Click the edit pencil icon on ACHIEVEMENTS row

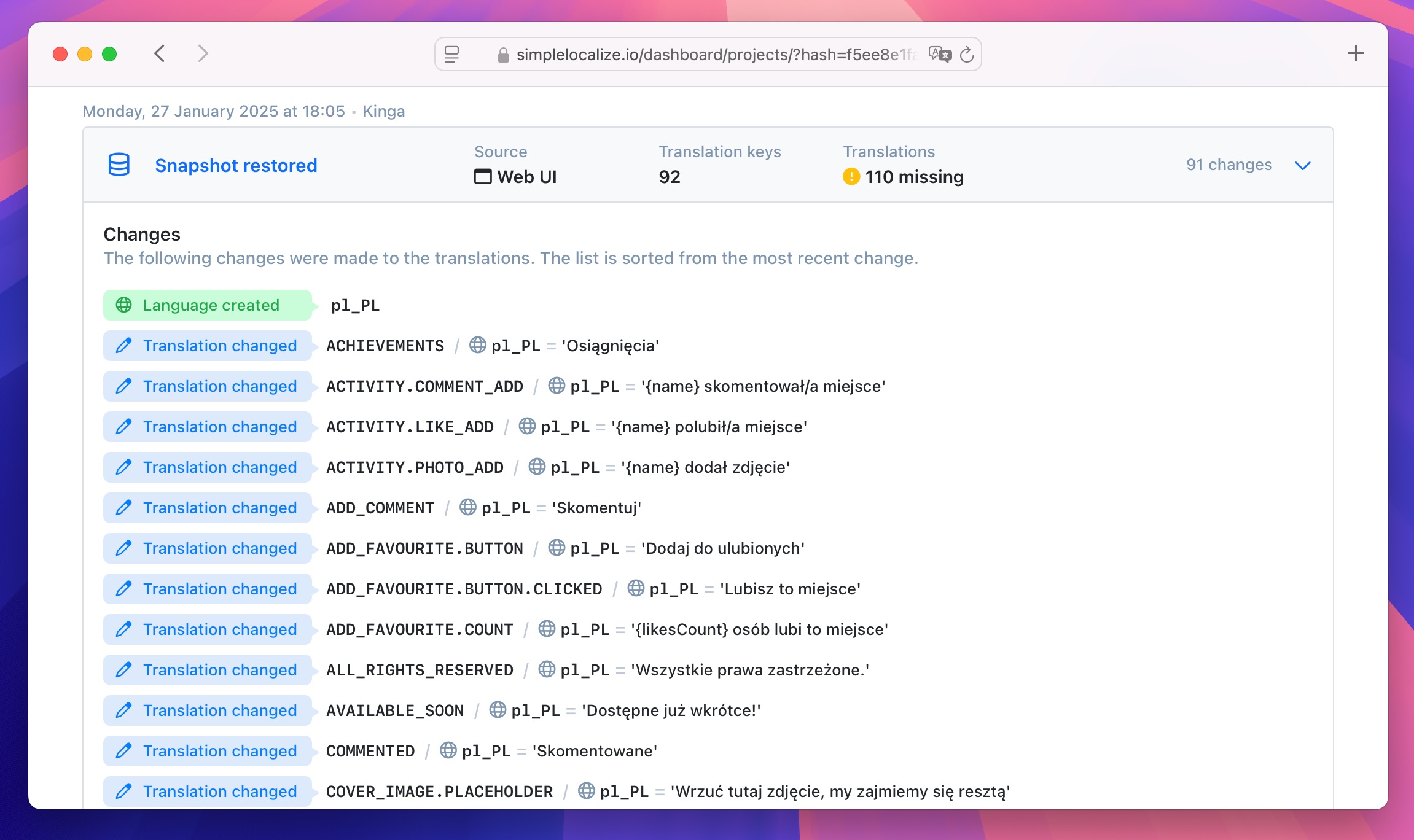pos(124,345)
